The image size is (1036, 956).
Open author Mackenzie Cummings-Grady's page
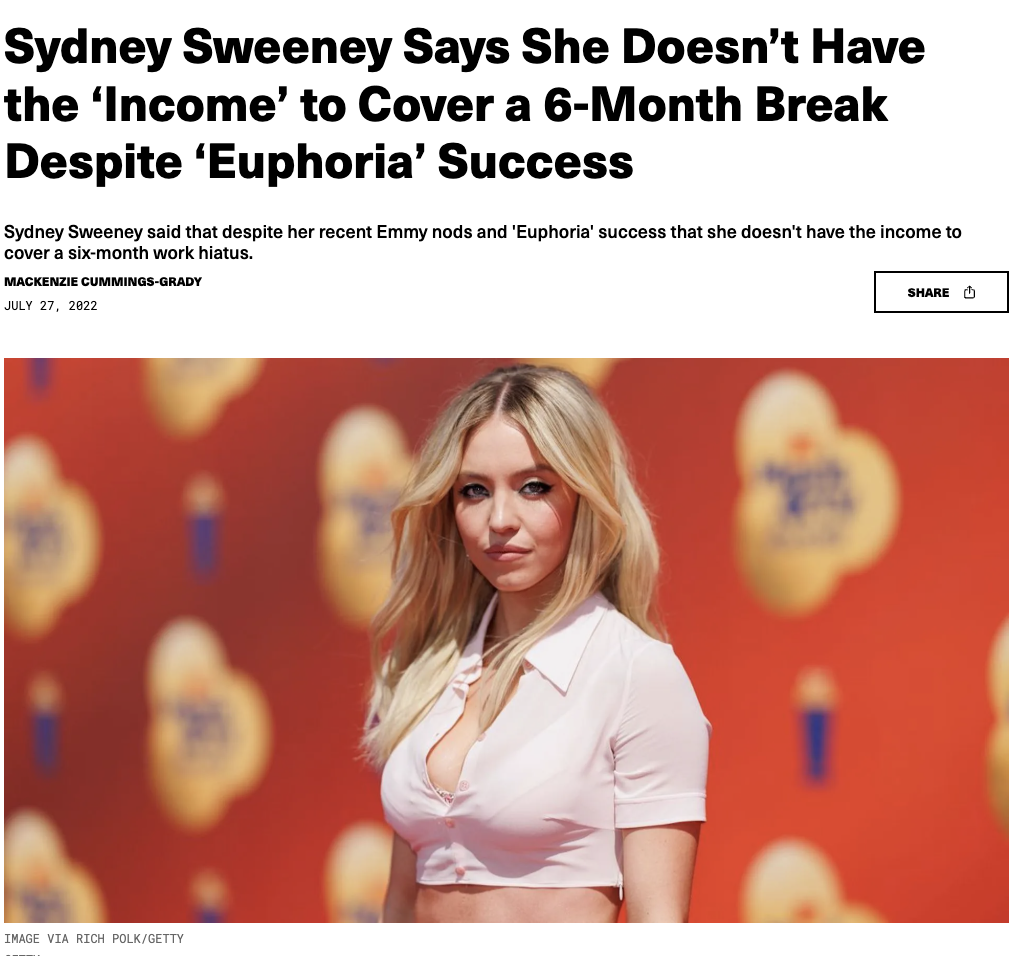coord(103,281)
